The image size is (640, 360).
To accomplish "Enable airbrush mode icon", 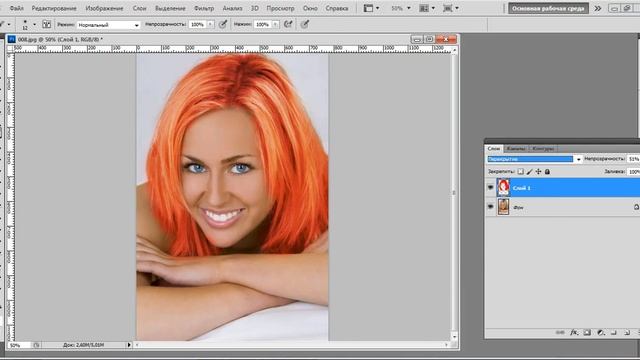I will tap(288, 24).
